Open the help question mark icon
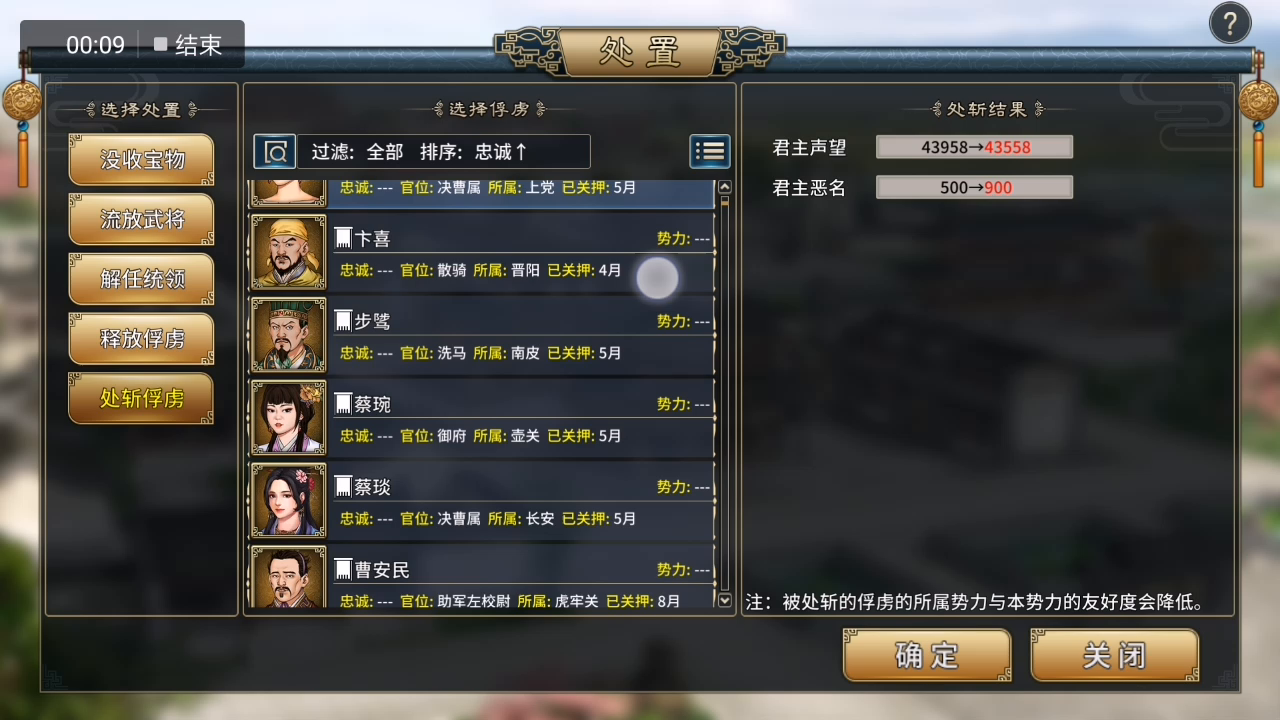 [x=1230, y=23]
